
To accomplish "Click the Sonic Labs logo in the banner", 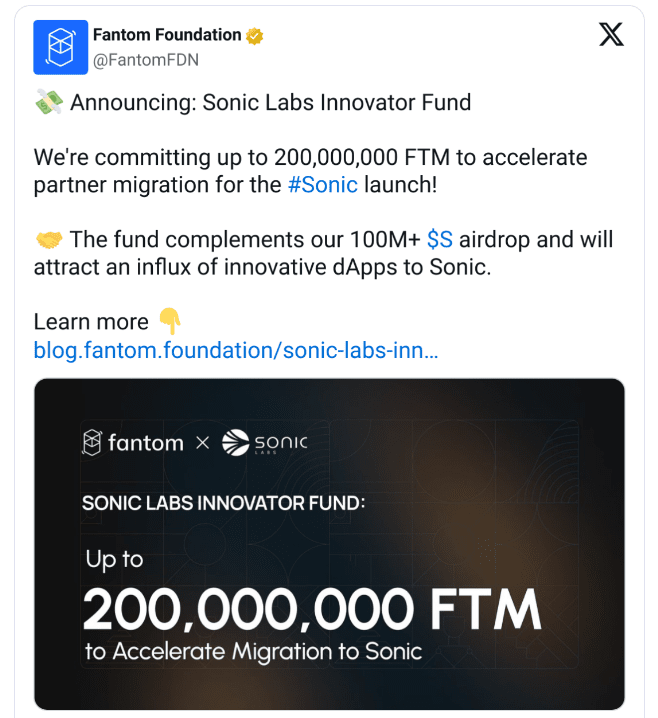I will click(264, 442).
